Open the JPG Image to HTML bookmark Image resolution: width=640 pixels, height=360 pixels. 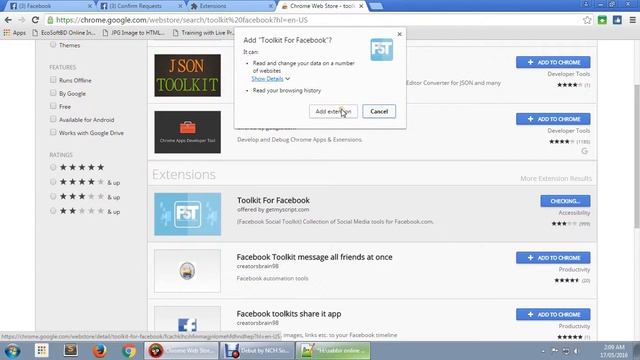tap(133, 33)
